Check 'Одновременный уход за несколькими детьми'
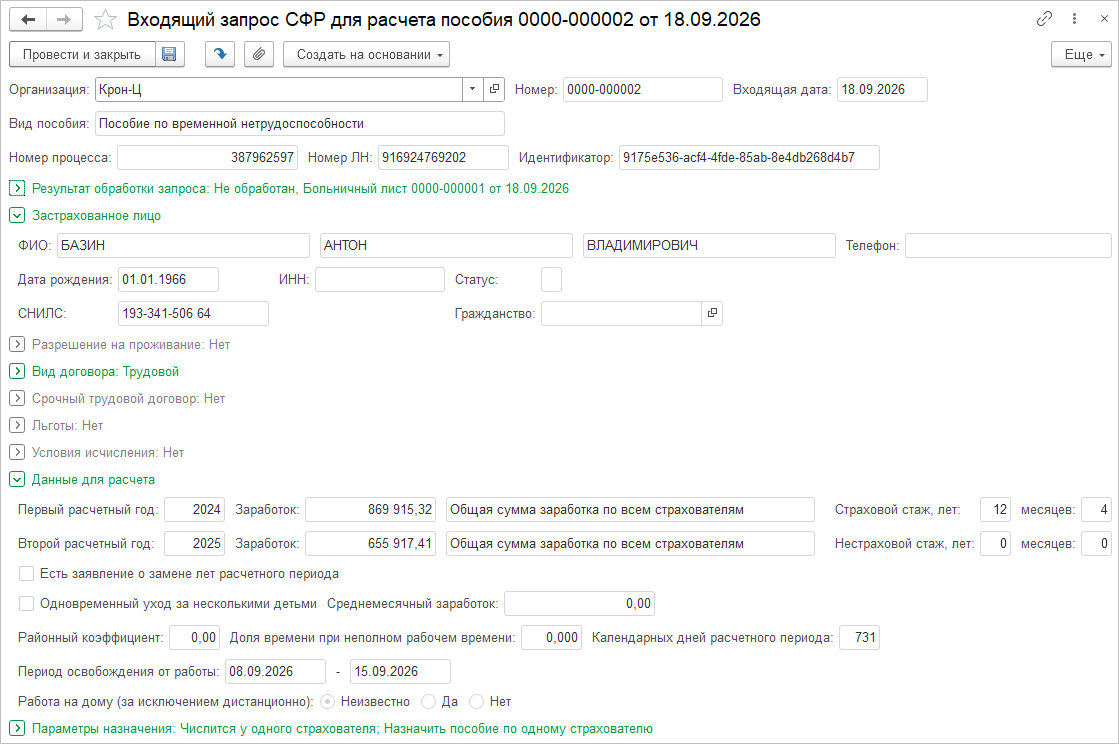 click(26, 603)
